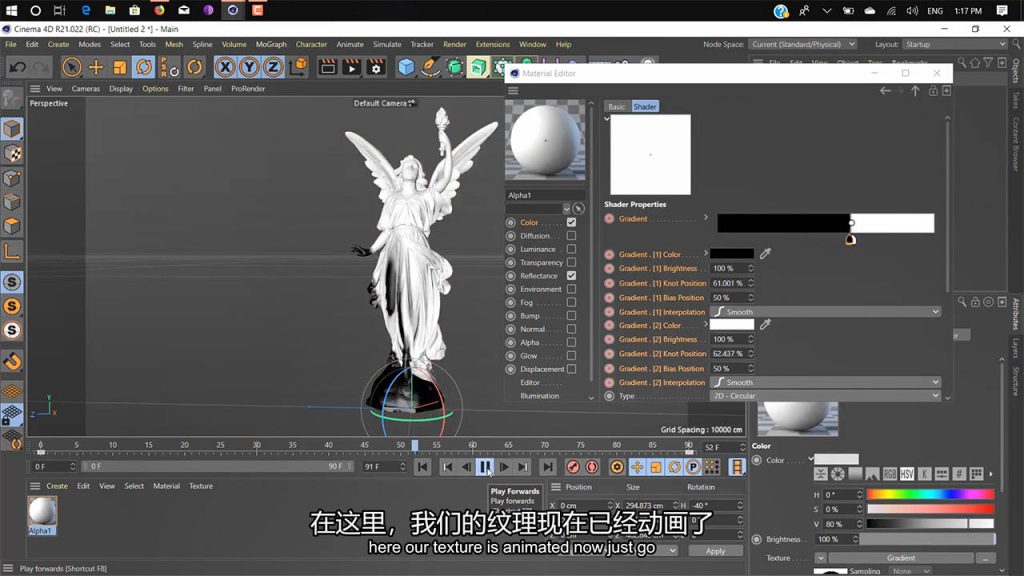
Task: Switch to the Basic tab
Action: [616, 106]
